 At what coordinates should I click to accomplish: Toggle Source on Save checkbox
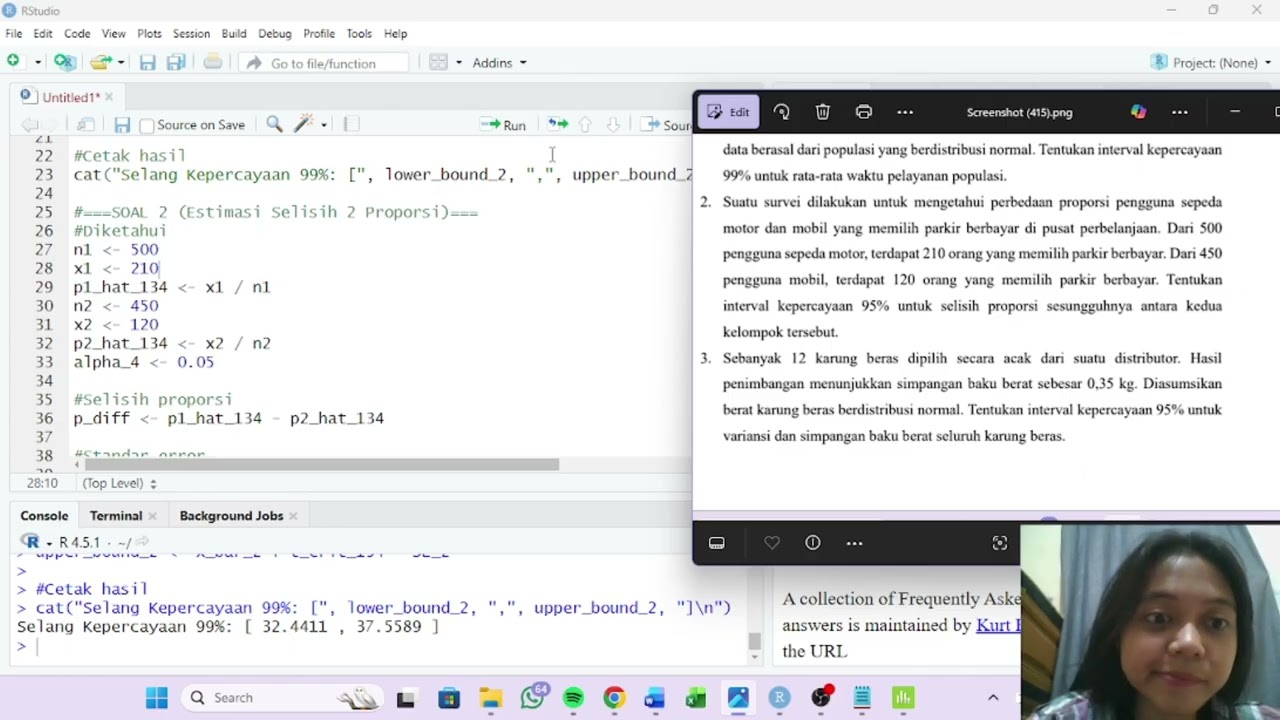147,125
